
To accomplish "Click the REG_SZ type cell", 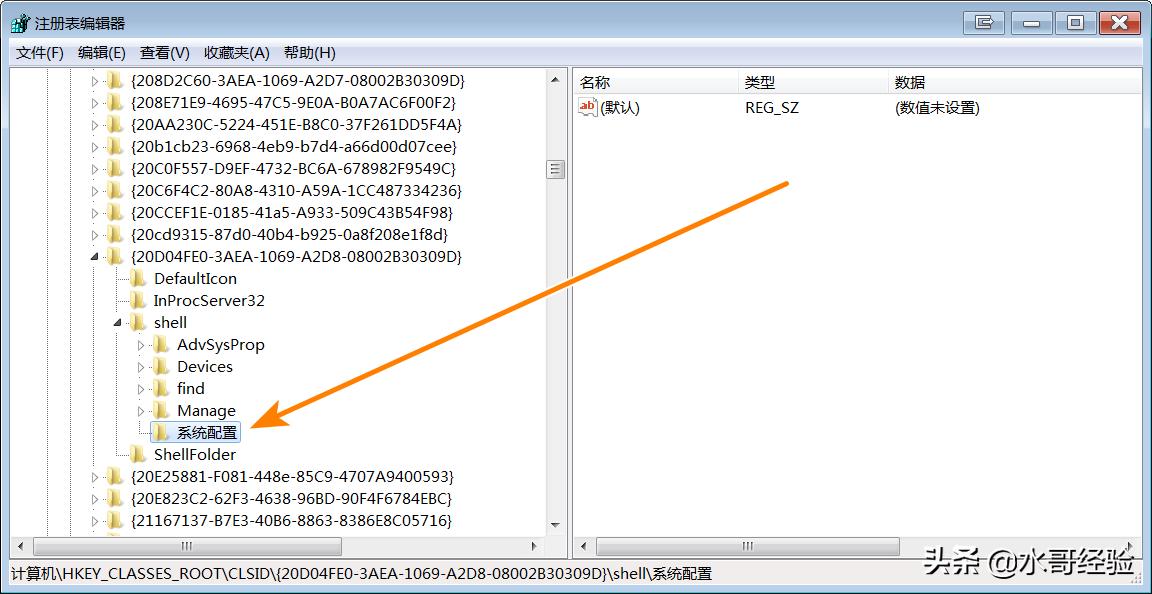I will click(771, 108).
